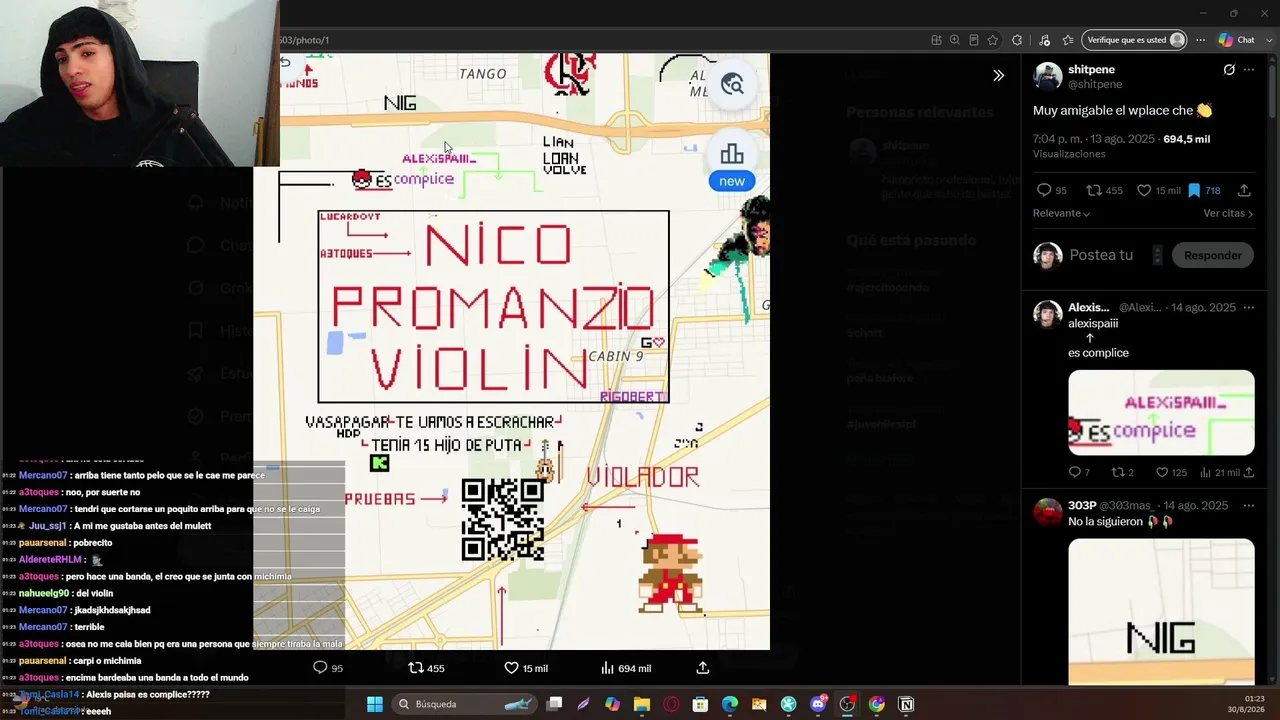Click the tweet text 'Muy amigable el wplace che'
Viewport: 1280px width, 720px height.
point(1114,110)
